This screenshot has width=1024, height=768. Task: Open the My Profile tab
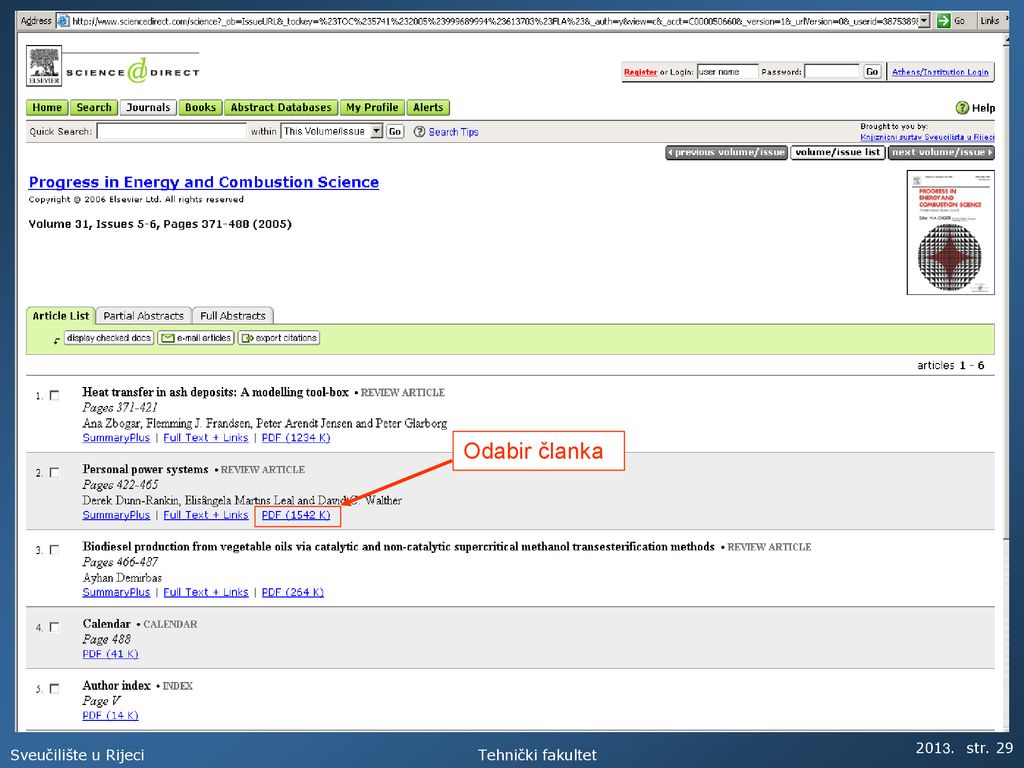point(372,108)
